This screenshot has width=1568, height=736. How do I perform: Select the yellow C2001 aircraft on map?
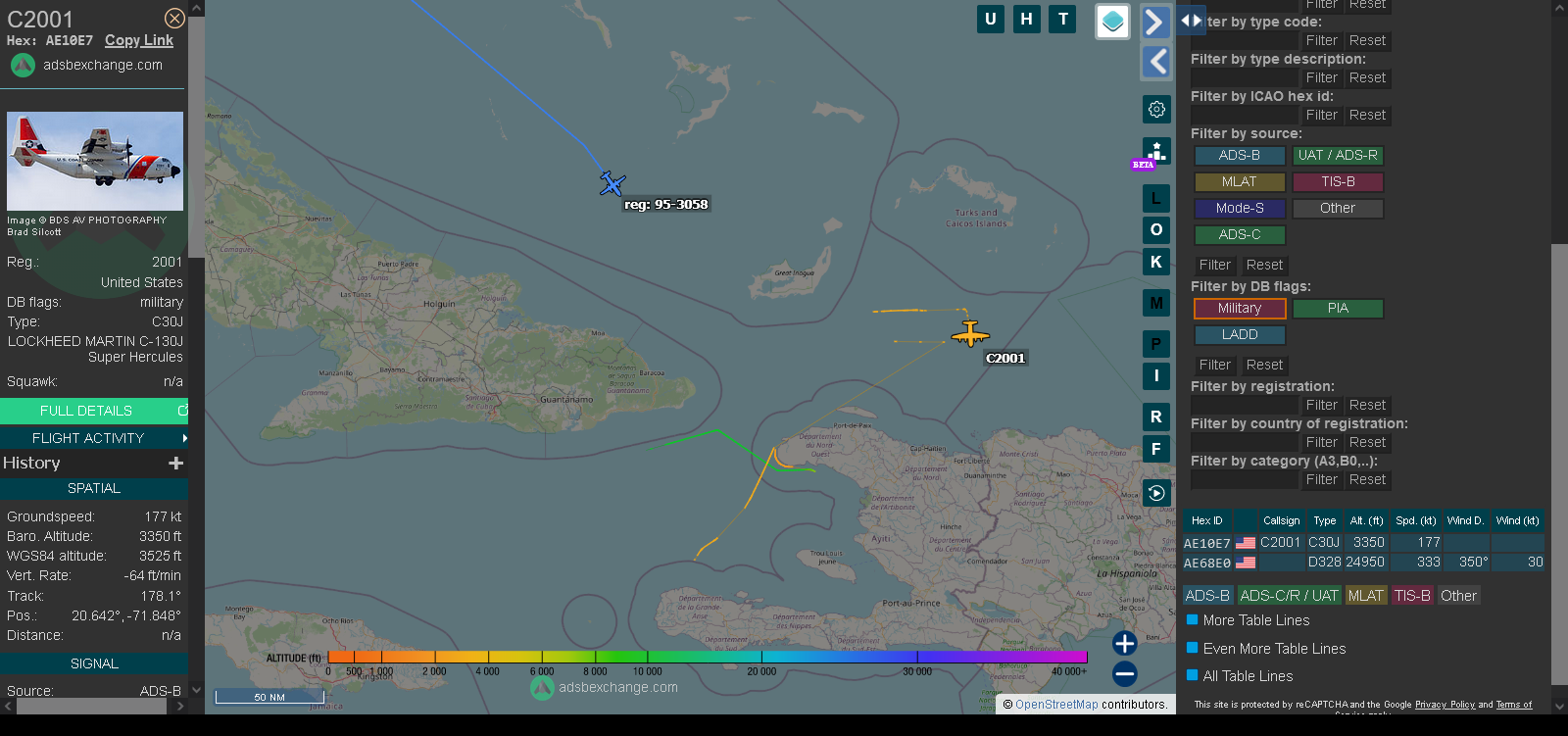(x=970, y=334)
